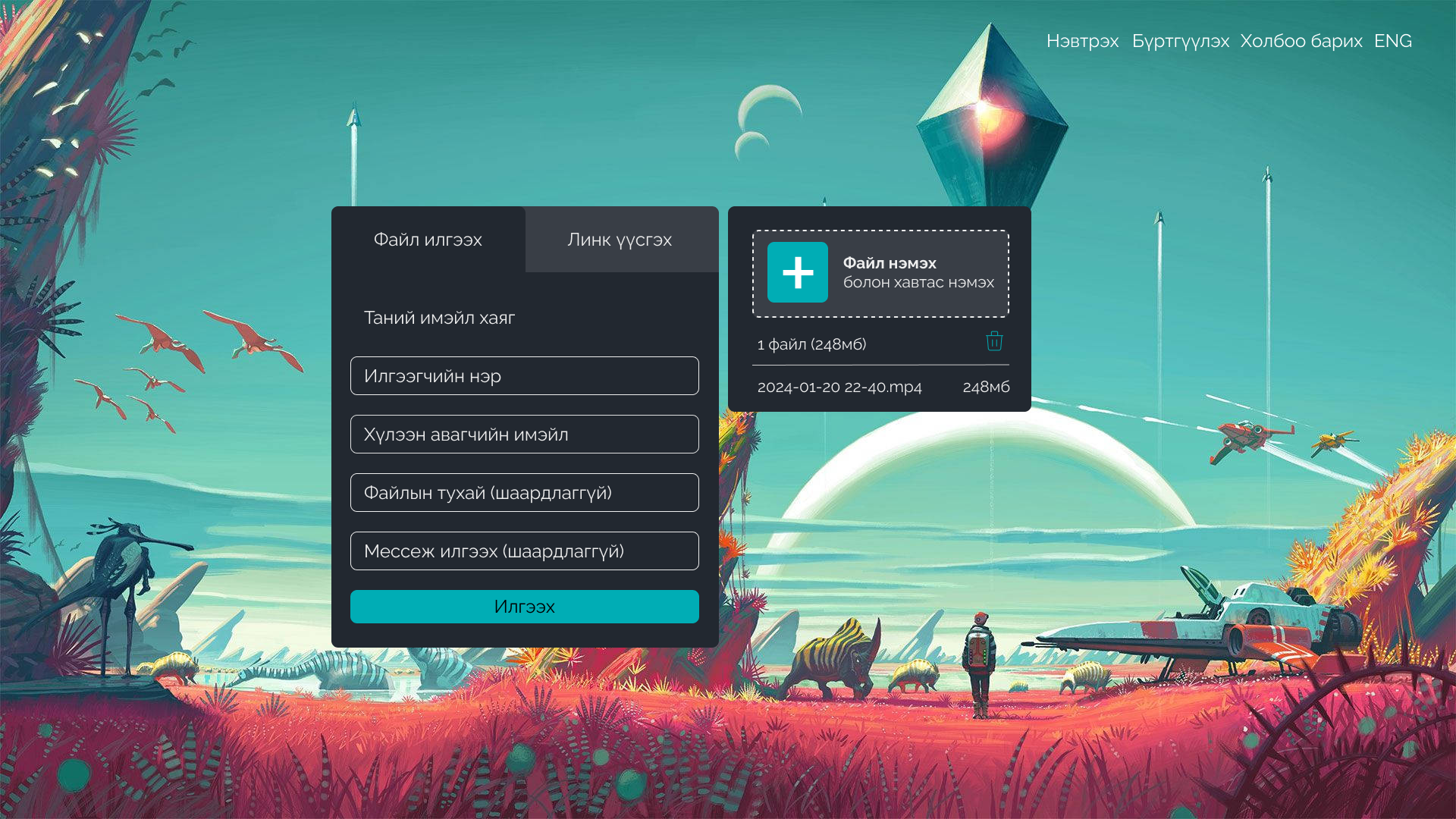Switch to the Файл илгээх tab
Viewport: 1456px width, 819px height.
[428, 240]
